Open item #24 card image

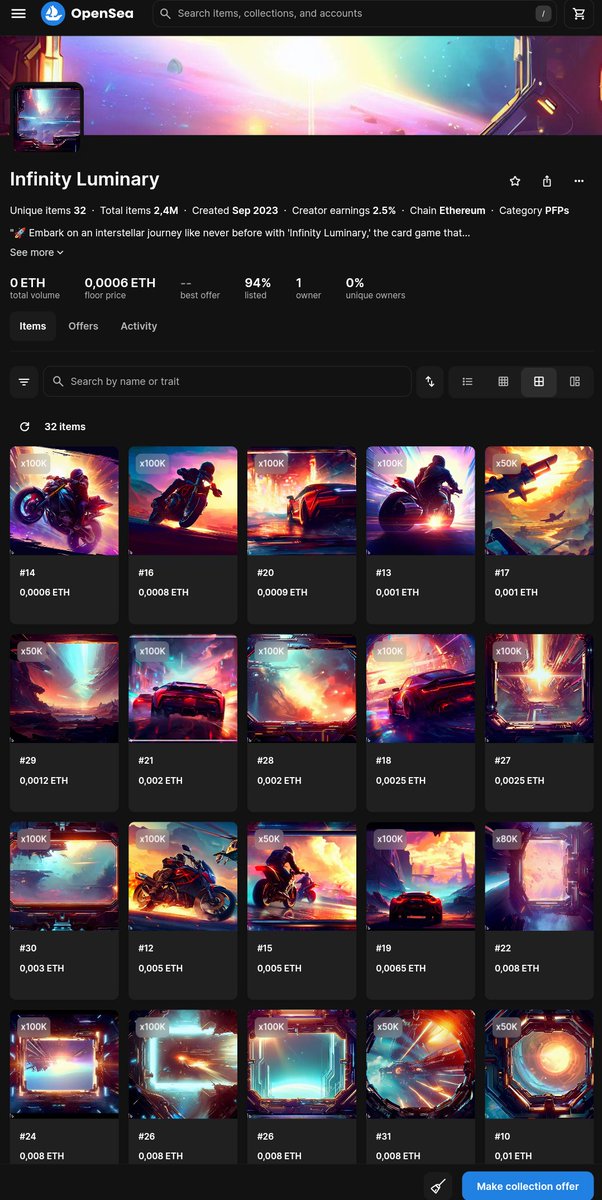(64, 1065)
